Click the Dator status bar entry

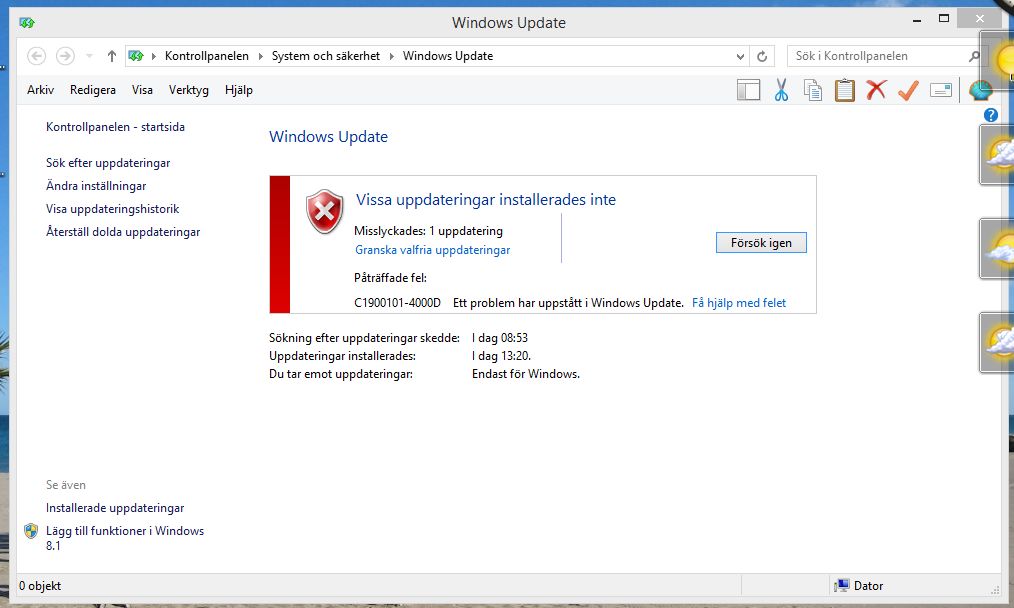[x=859, y=586]
